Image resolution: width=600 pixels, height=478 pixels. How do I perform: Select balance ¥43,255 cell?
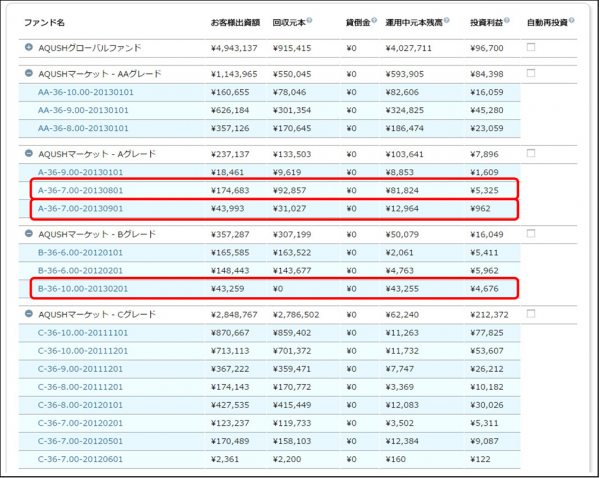click(x=402, y=289)
